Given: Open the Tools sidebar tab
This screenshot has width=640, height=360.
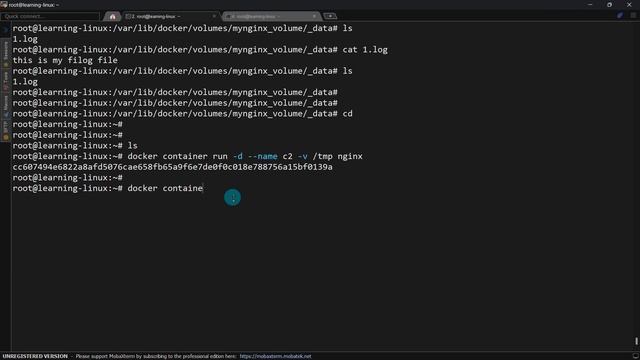Looking at the screenshot, I should 6,81.
